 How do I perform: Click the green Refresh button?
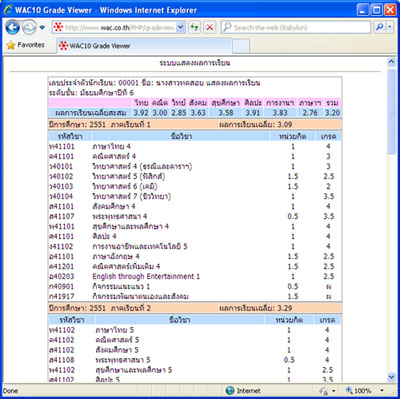194,28
